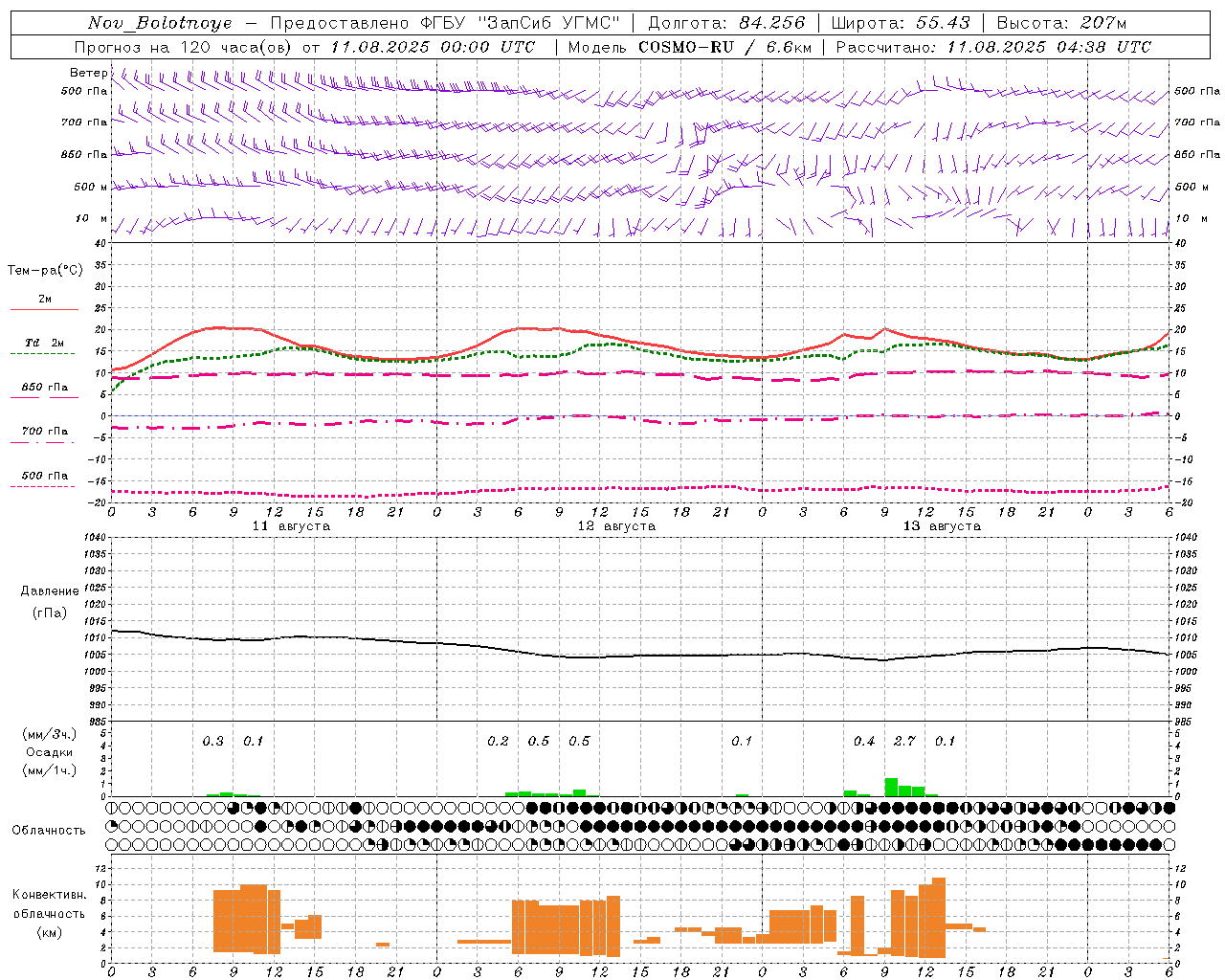Select the Осадки precipitation label

(50, 752)
